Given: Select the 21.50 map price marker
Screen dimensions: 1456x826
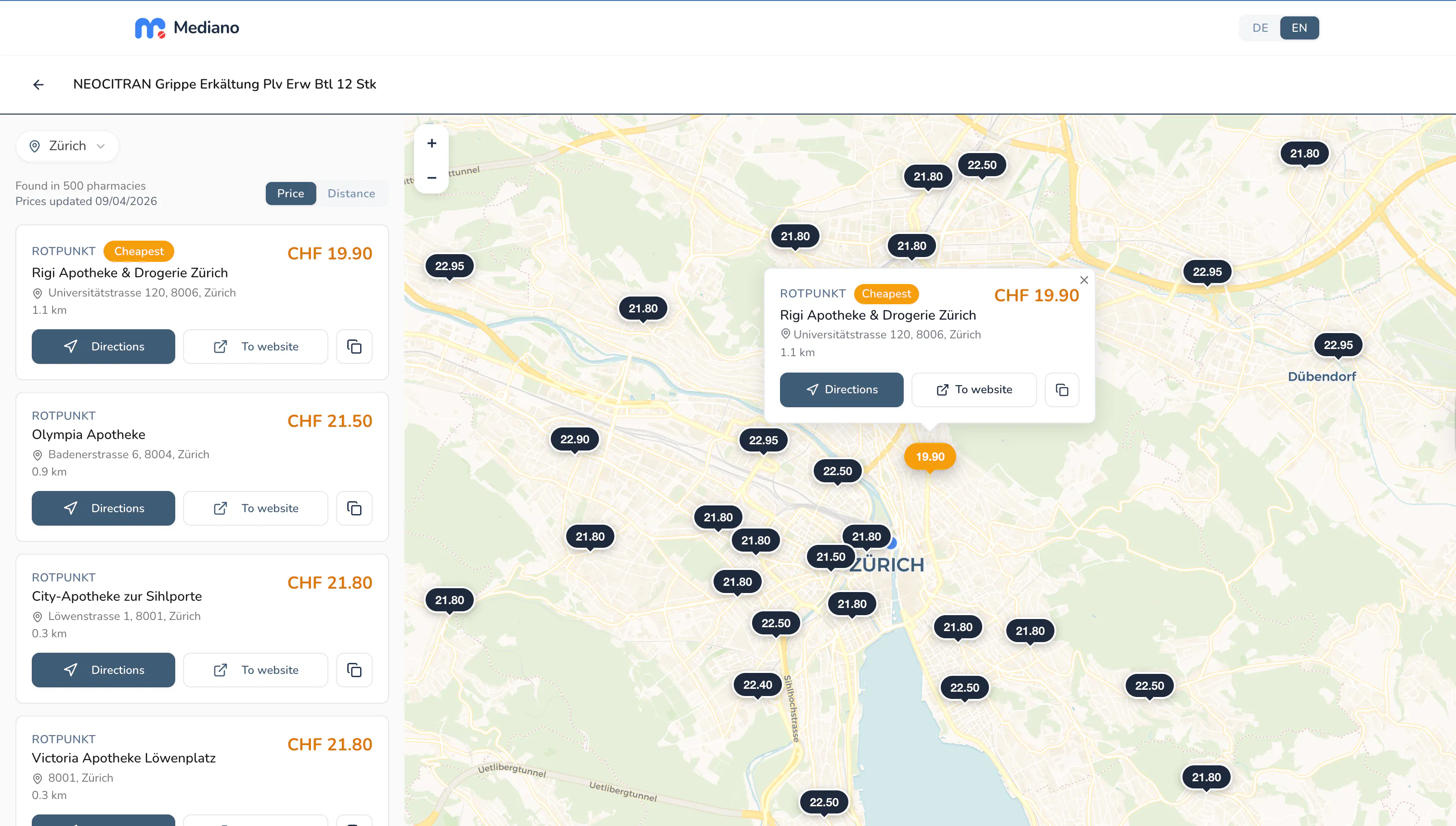Looking at the screenshot, I should 831,556.
